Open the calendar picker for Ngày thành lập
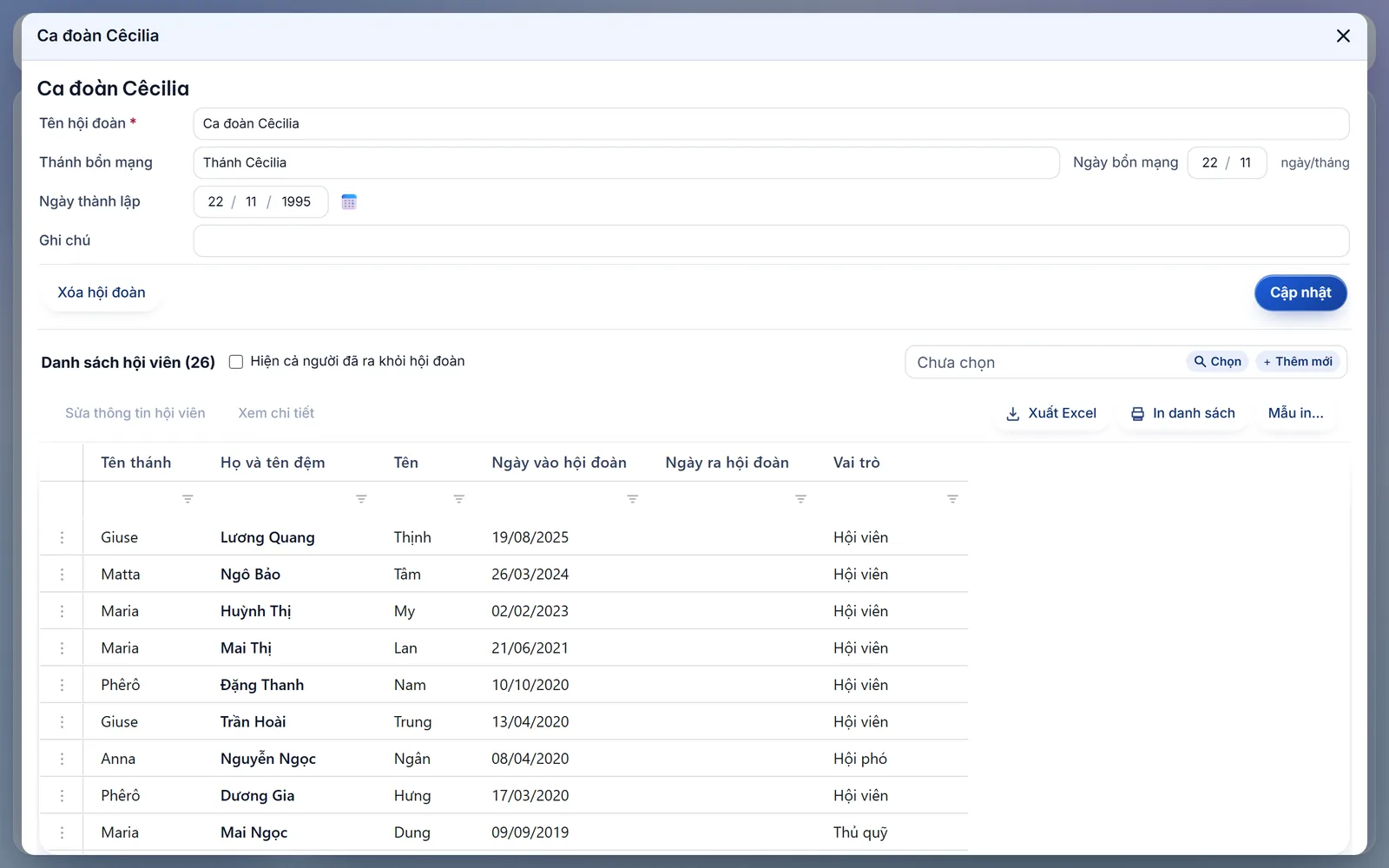This screenshot has height=868, width=1389. pos(349,201)
